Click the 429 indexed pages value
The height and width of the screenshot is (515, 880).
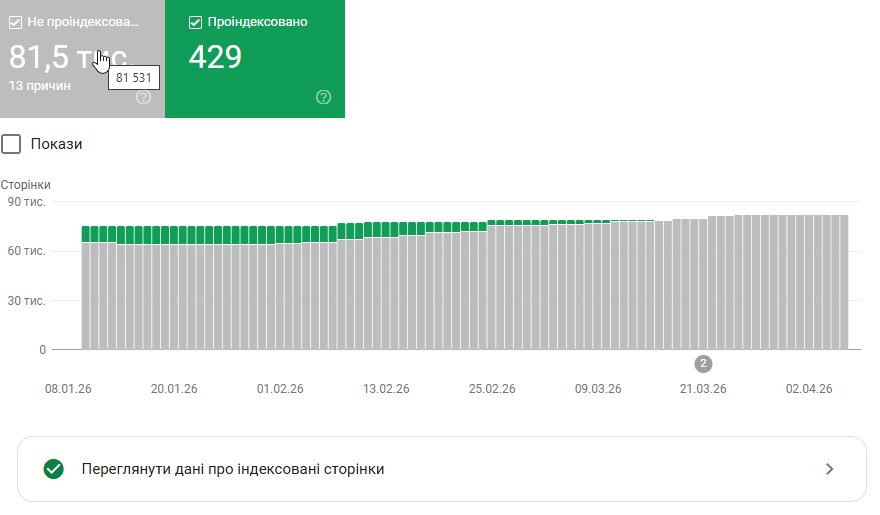tap(215, 57)
